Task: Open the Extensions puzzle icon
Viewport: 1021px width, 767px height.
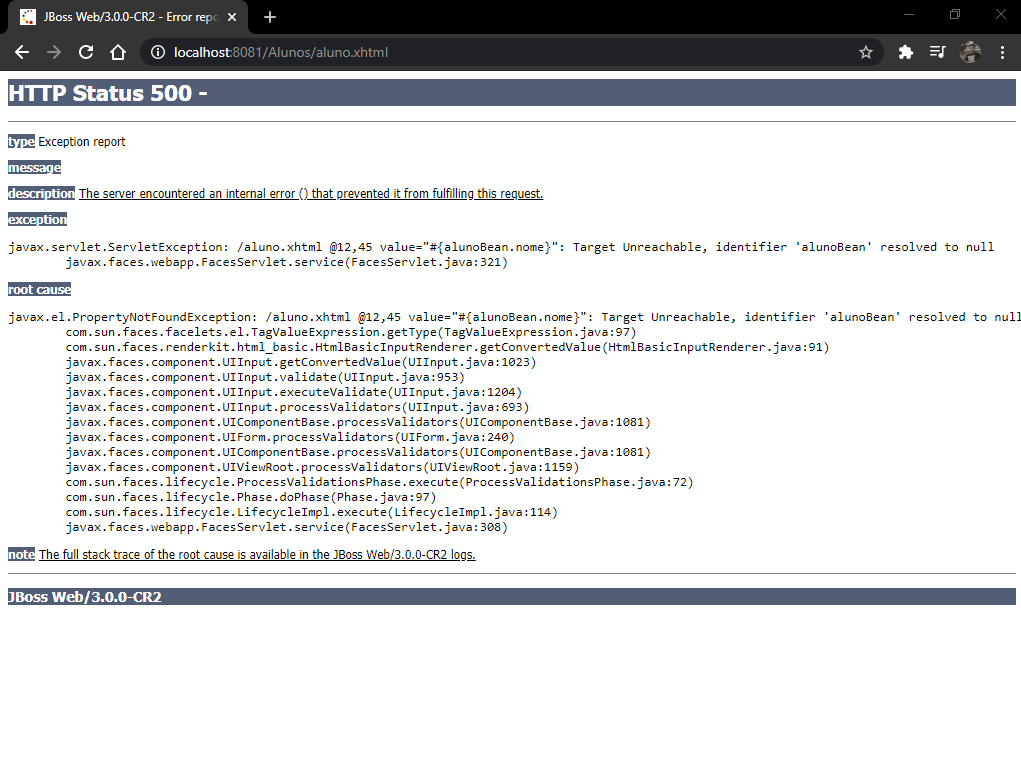Action: [905, 52]
